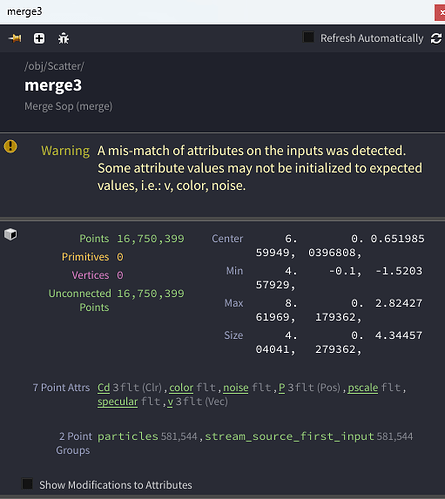The height and width of the screenshot is (499, 445).
Task: Click the geometry cube icon
Action: (x=10, y=234)
